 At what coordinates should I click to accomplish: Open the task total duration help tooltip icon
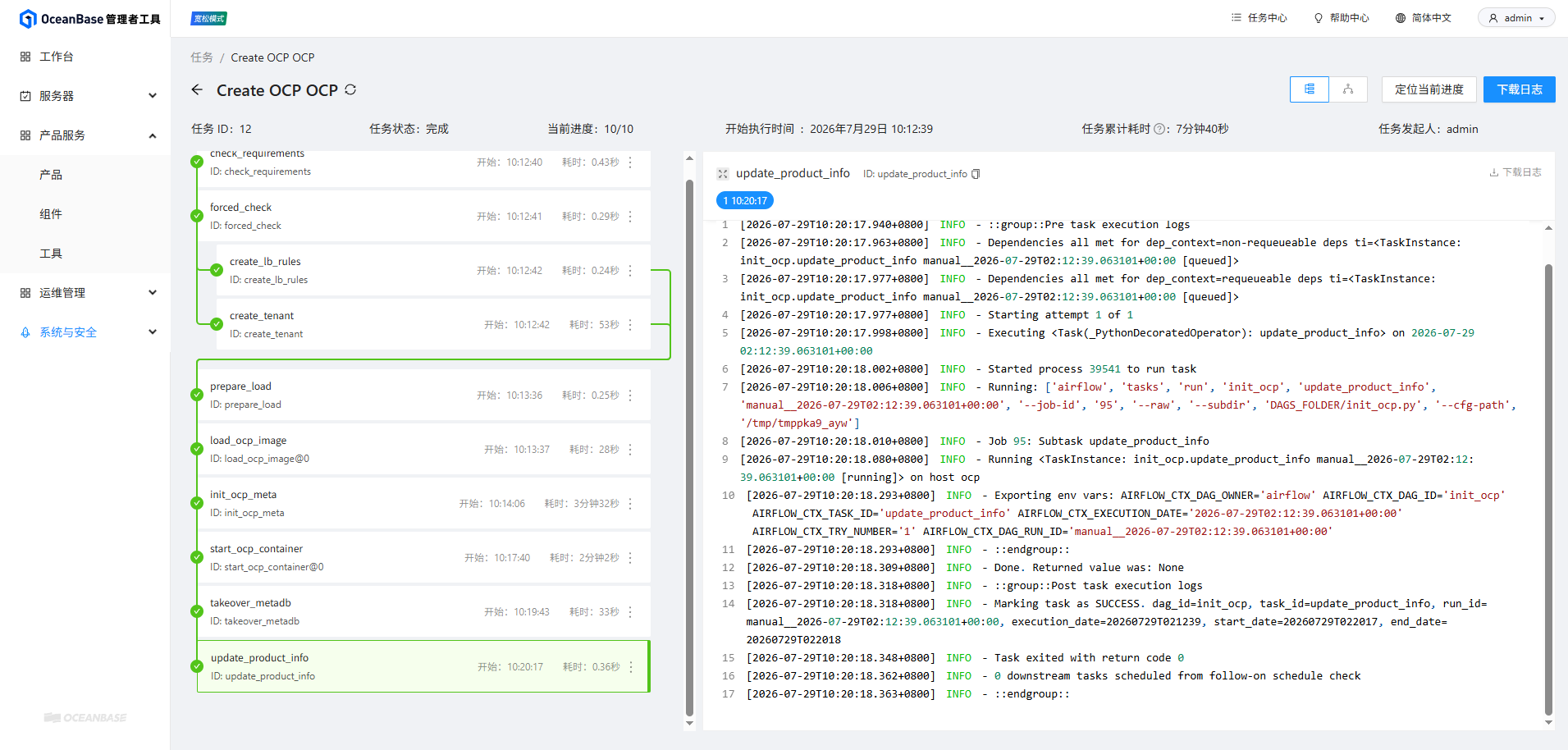(1159, 129)
